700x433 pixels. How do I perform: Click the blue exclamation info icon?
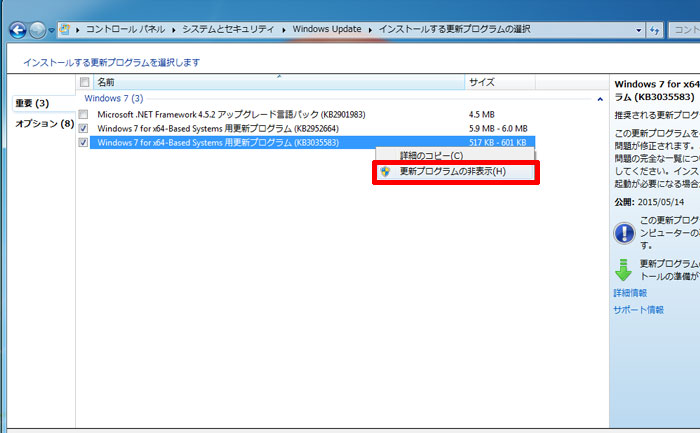pos(624,233)
